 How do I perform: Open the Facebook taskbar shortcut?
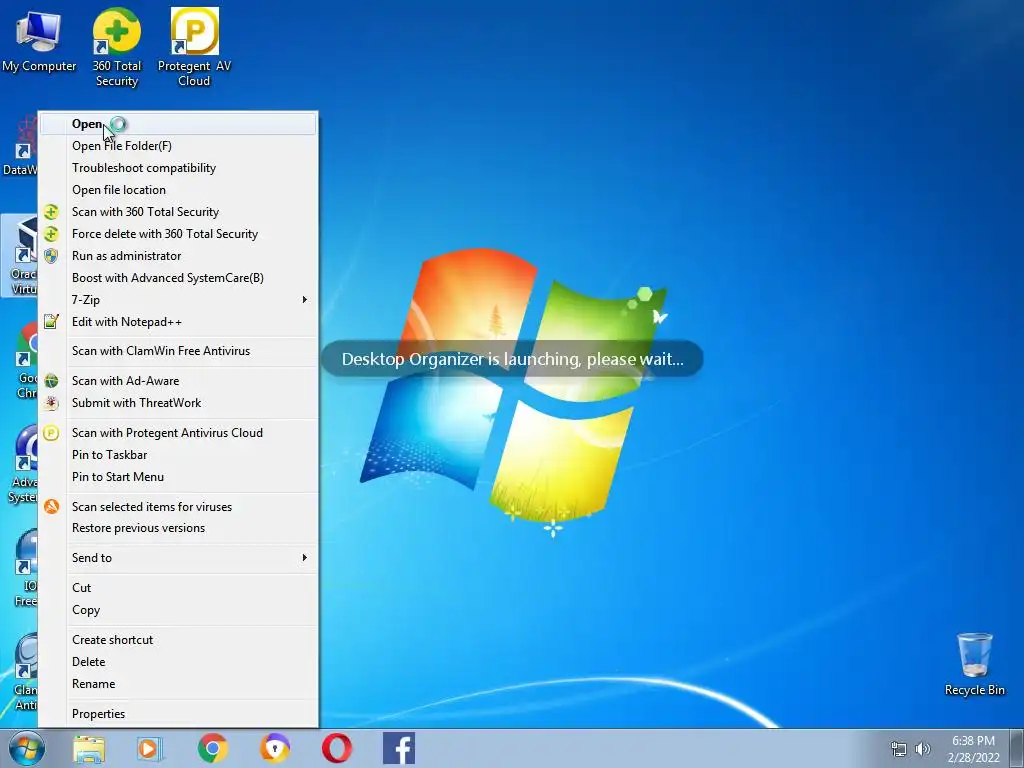[x=399, y=748]
